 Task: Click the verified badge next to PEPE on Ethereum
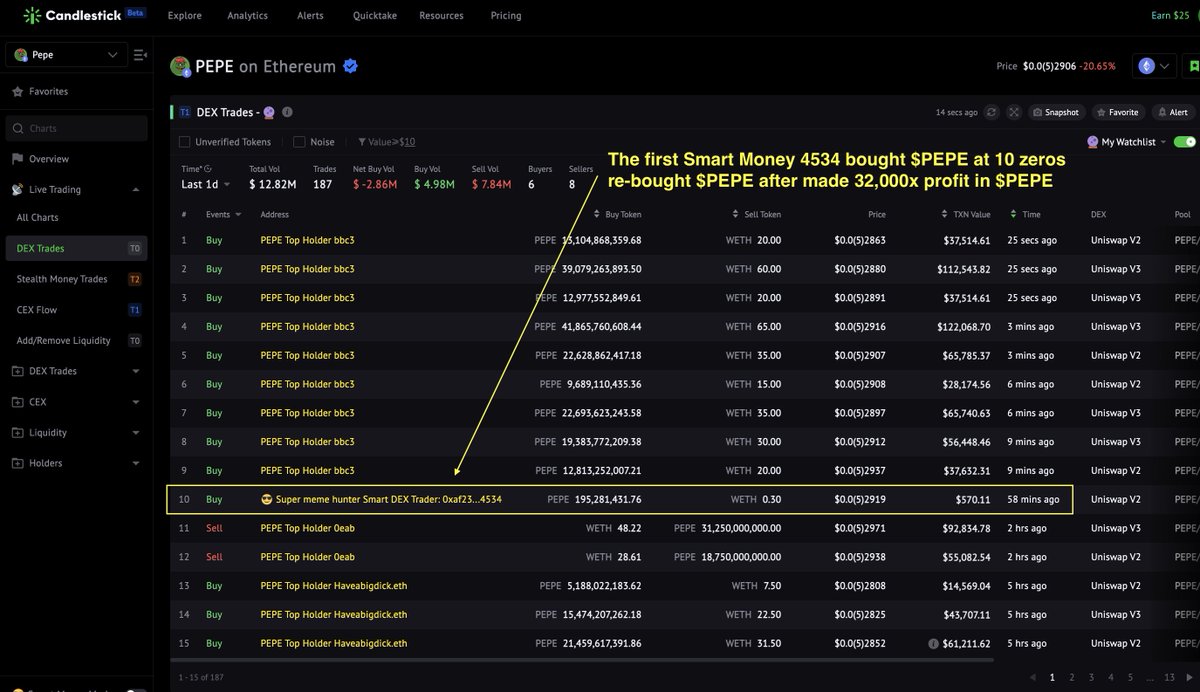click(x=351, y=66)
